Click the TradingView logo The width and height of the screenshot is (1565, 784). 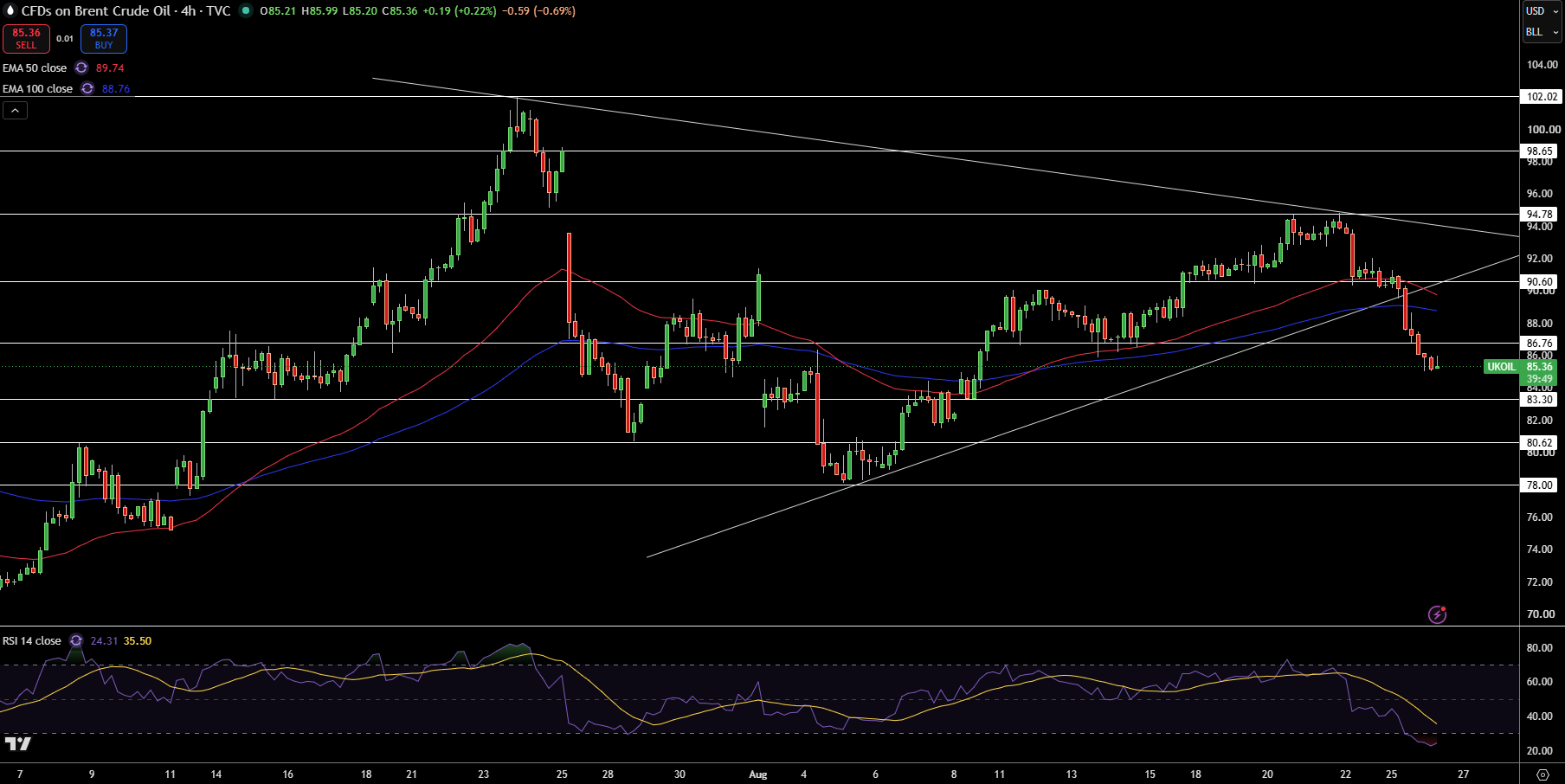pos(17,743)
